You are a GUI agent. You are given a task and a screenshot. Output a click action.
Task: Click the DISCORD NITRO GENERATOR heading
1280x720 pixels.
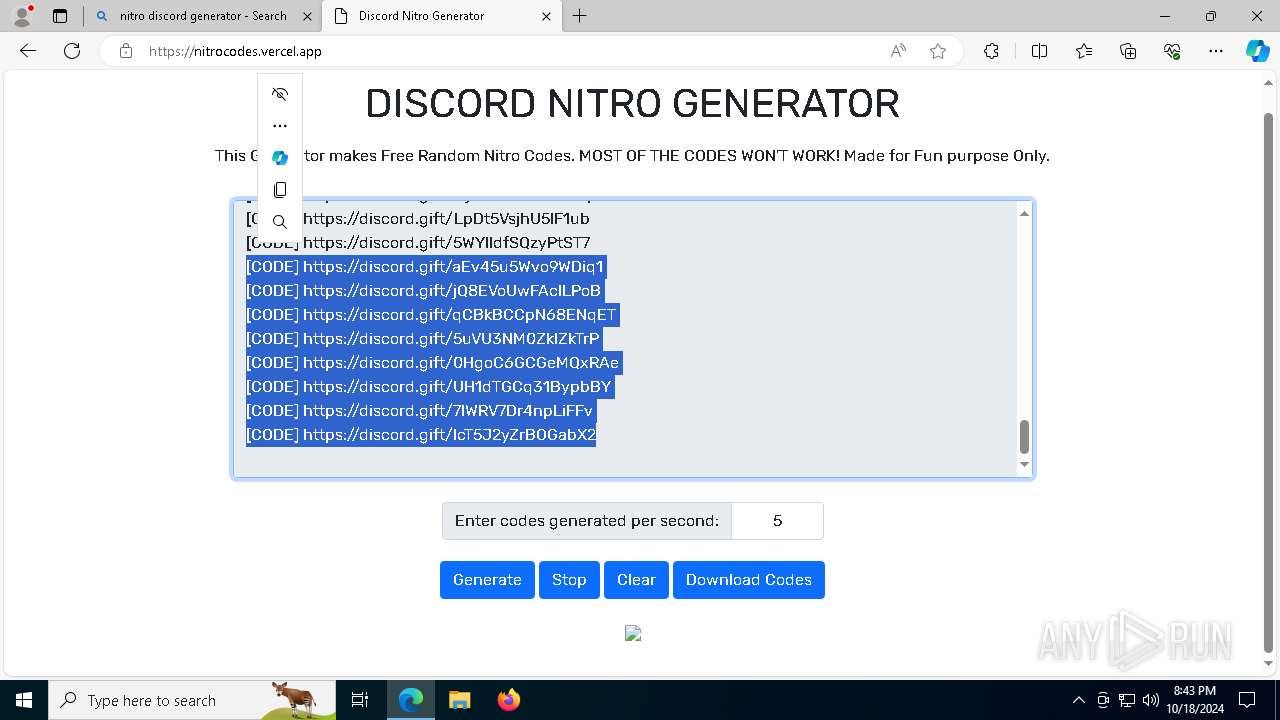click(632, 104)
